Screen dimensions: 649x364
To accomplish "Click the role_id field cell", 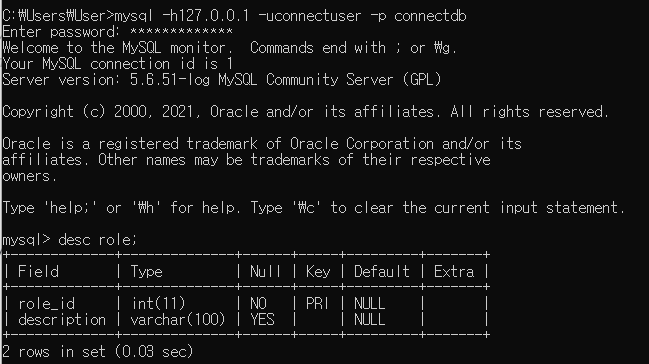I will coord(46,304).
